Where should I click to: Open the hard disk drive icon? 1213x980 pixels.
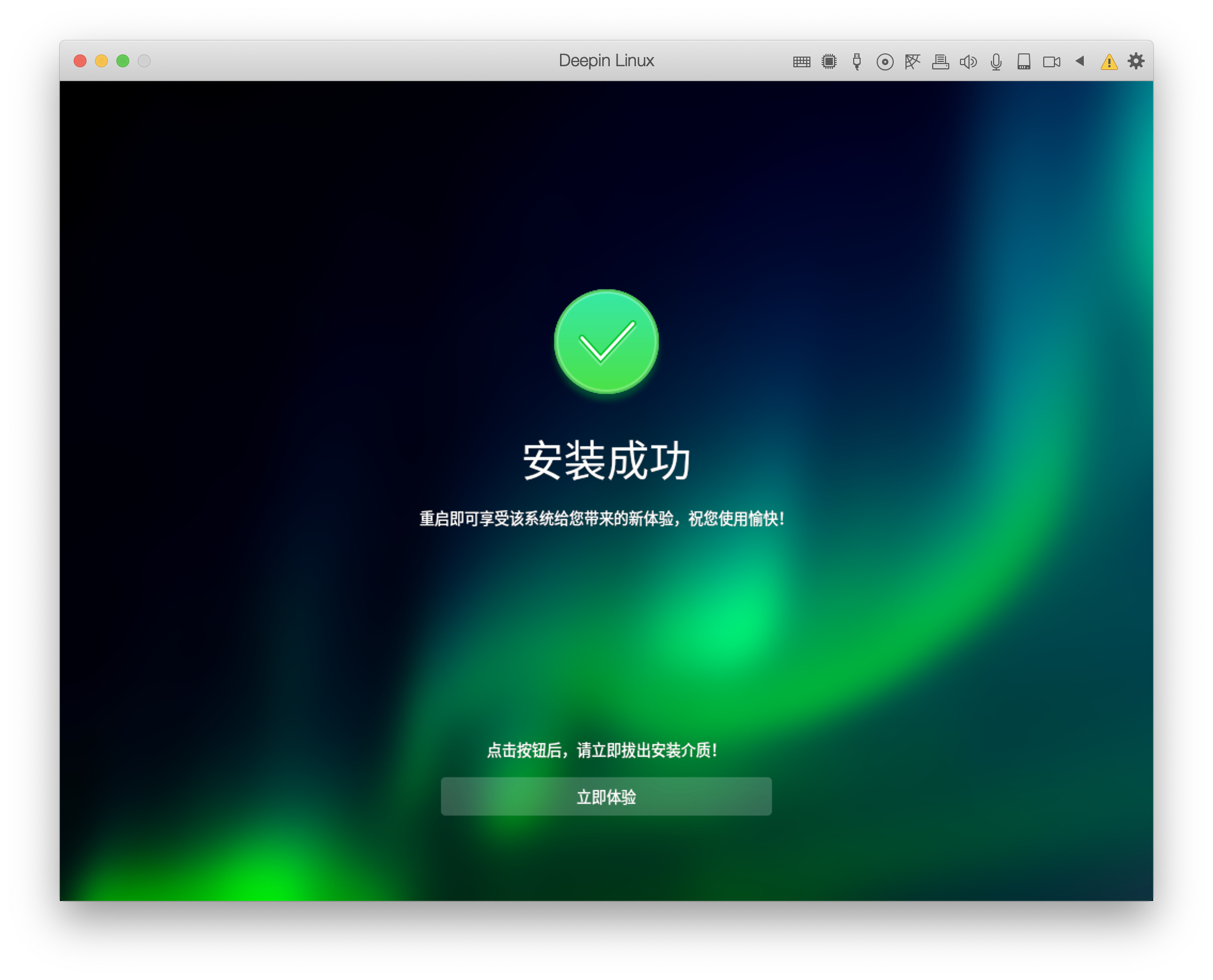click(1024, 61)
